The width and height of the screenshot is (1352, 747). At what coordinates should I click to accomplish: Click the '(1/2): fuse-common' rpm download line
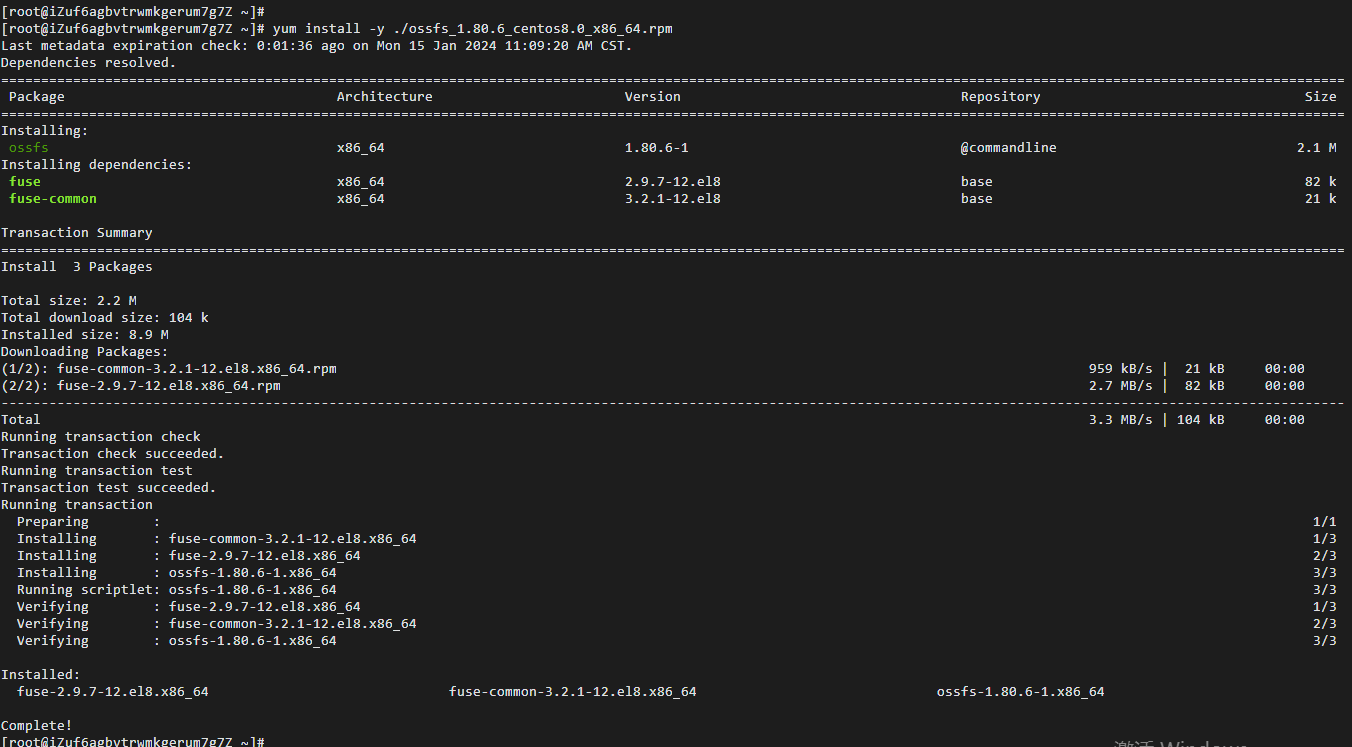[169, 368]
